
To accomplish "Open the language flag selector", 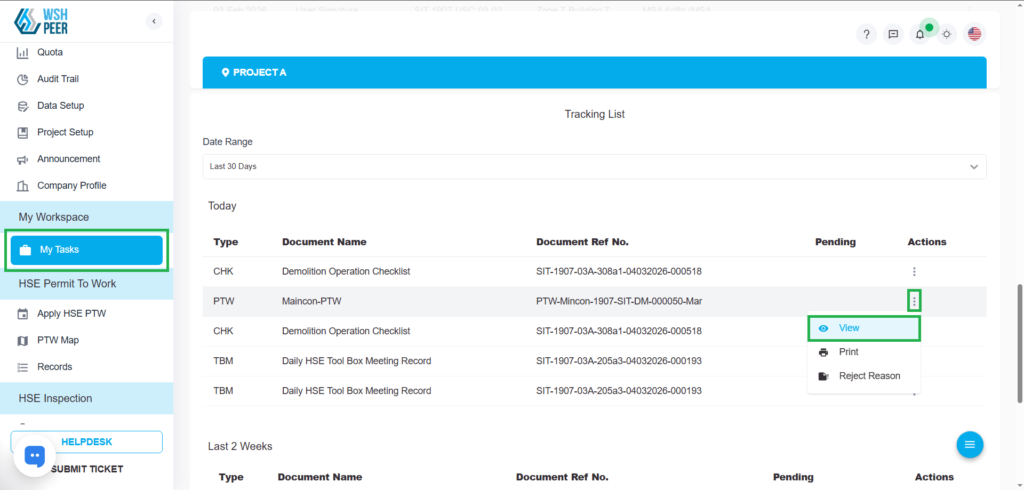I will tap(974, 34).
